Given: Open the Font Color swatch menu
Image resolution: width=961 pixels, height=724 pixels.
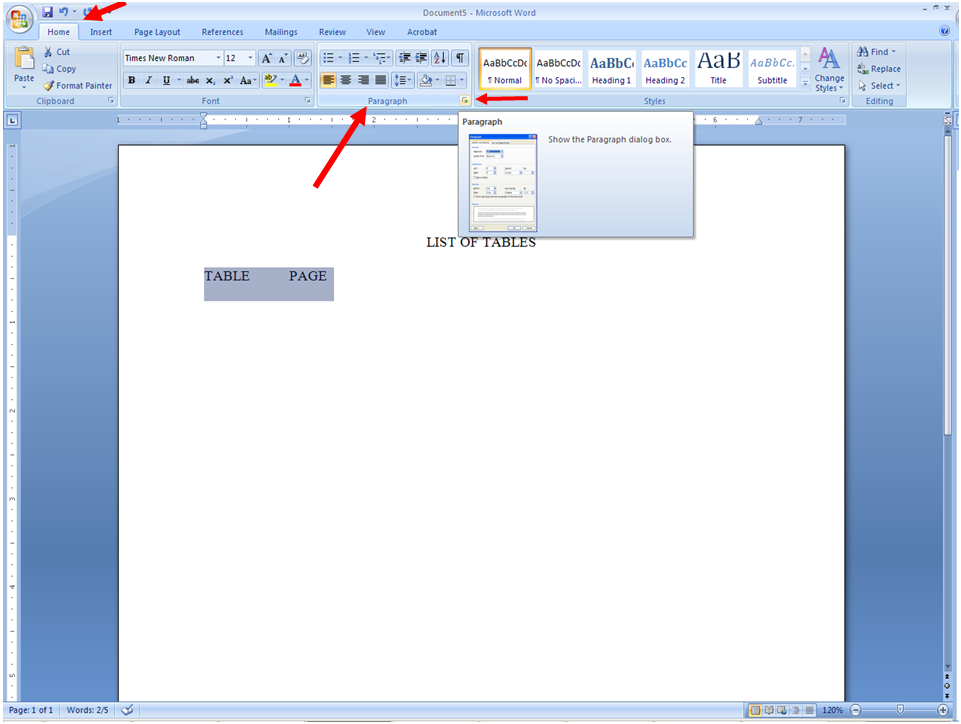Looking at the screenshot, I should click(305, 79).
